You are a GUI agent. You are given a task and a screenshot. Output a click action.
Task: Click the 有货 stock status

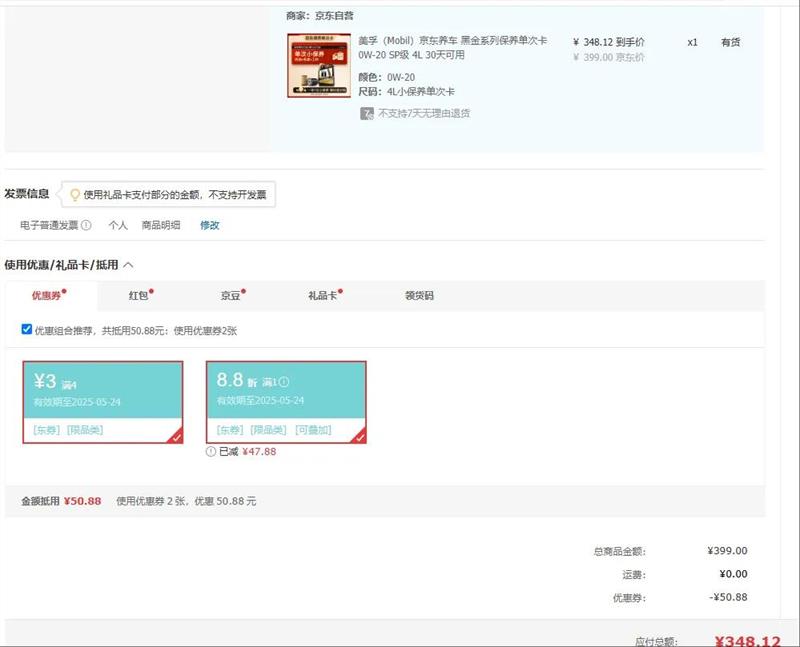(x=731, y=42)
